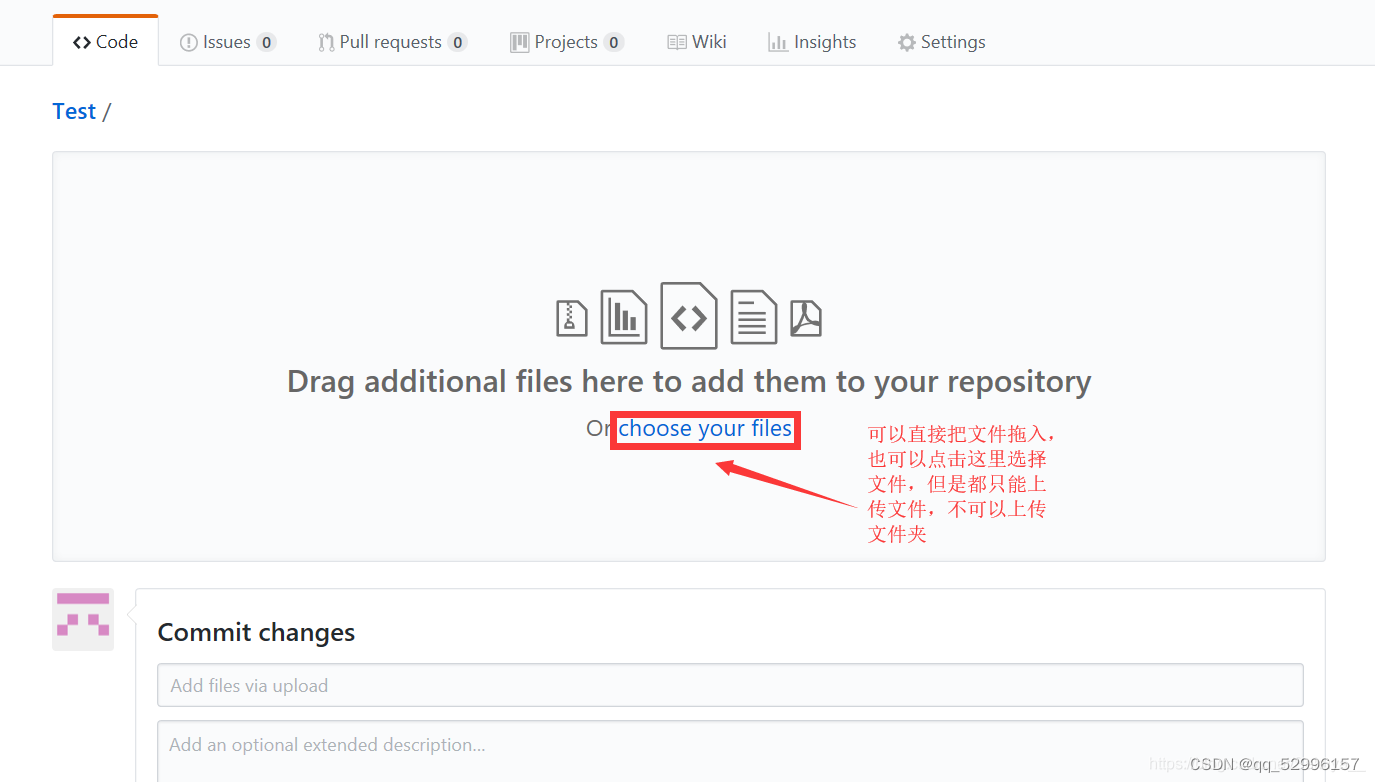Click the Issues count badge
The image size is (1375, 782).
[x=266, y=42]
